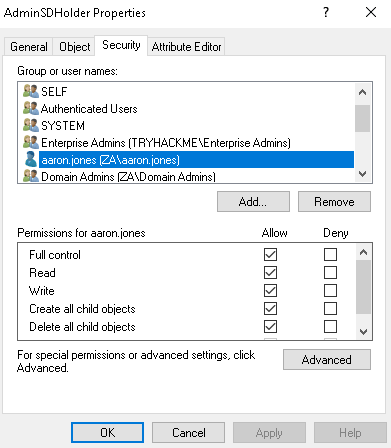This screenshot has height=448, width=391.
Task: Click the Domain Admins group icon
Action: [x=31, y=176]
